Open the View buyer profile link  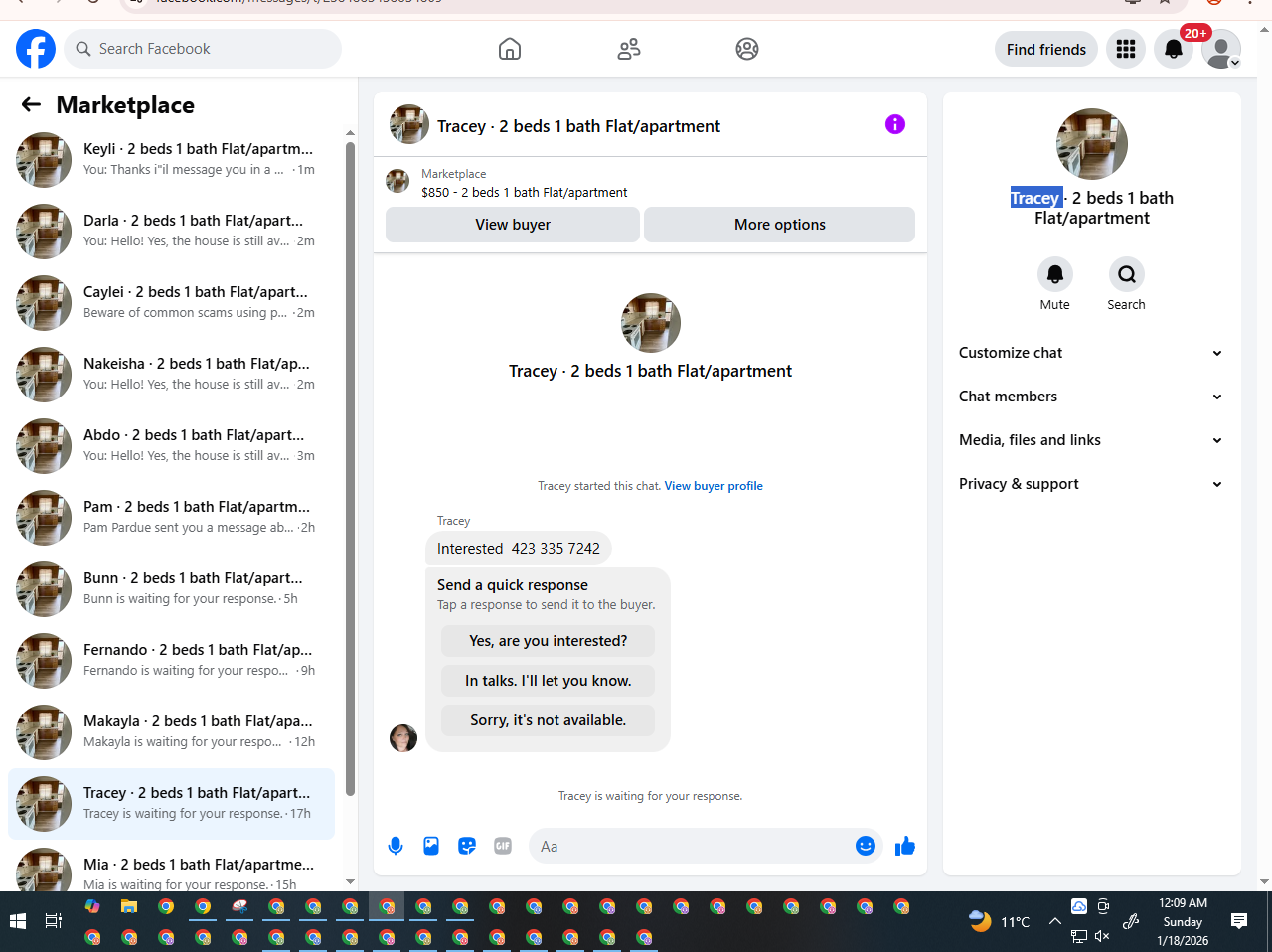click(714, 486)
